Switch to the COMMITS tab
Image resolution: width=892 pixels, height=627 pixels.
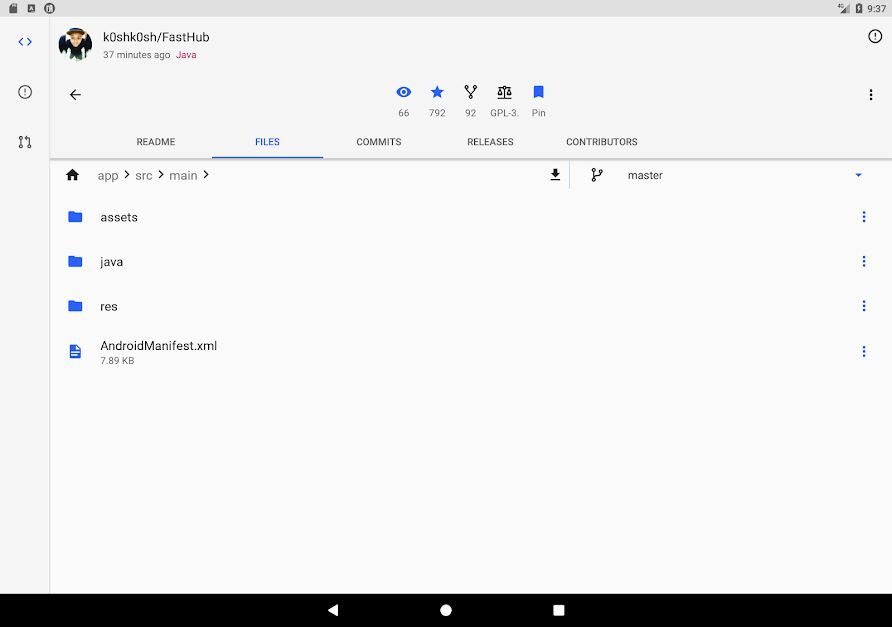click(379, 142)
